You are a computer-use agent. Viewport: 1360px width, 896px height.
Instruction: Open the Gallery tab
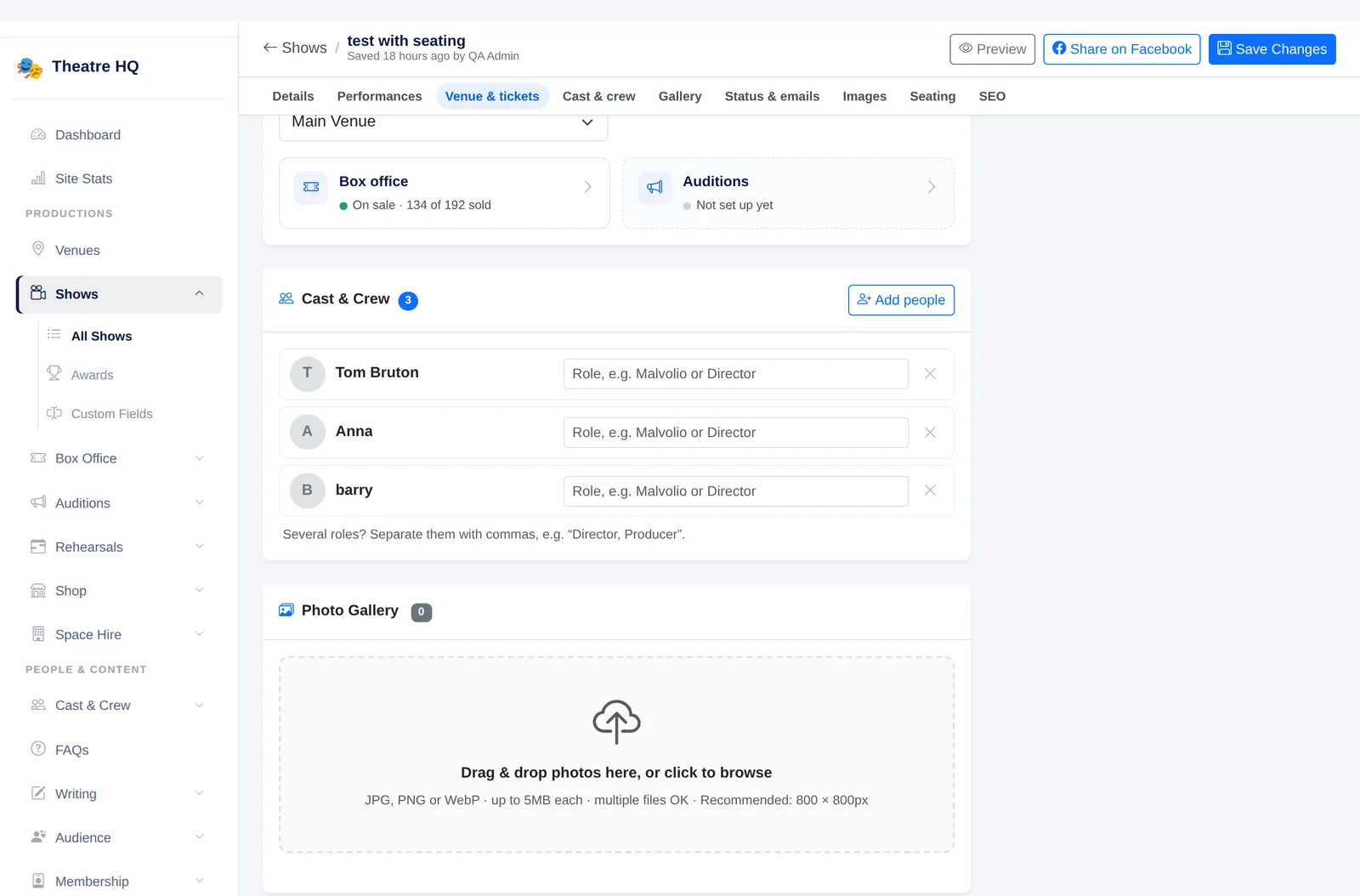point(680,96)
